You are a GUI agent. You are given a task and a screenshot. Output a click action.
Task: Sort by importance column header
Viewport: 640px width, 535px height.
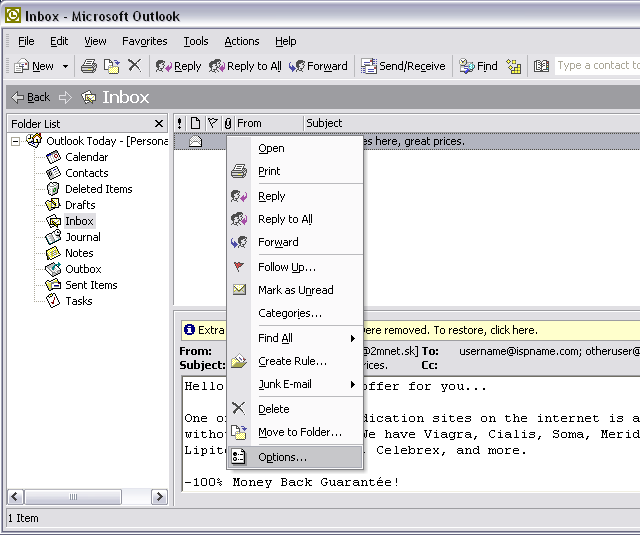click(180, 123)
